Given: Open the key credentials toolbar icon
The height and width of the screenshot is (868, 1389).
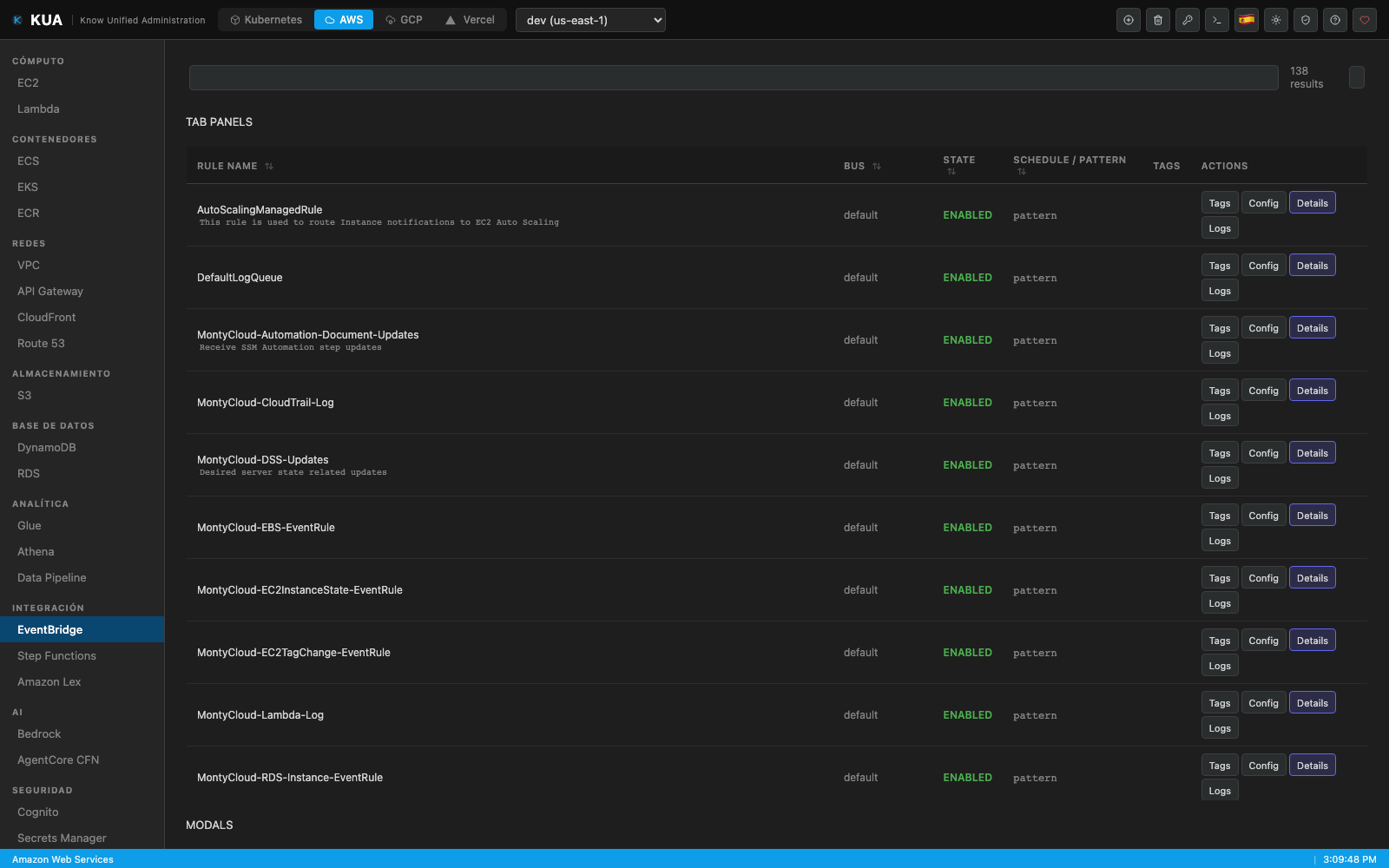Looking at the screenshot, I should point(1188,20).
